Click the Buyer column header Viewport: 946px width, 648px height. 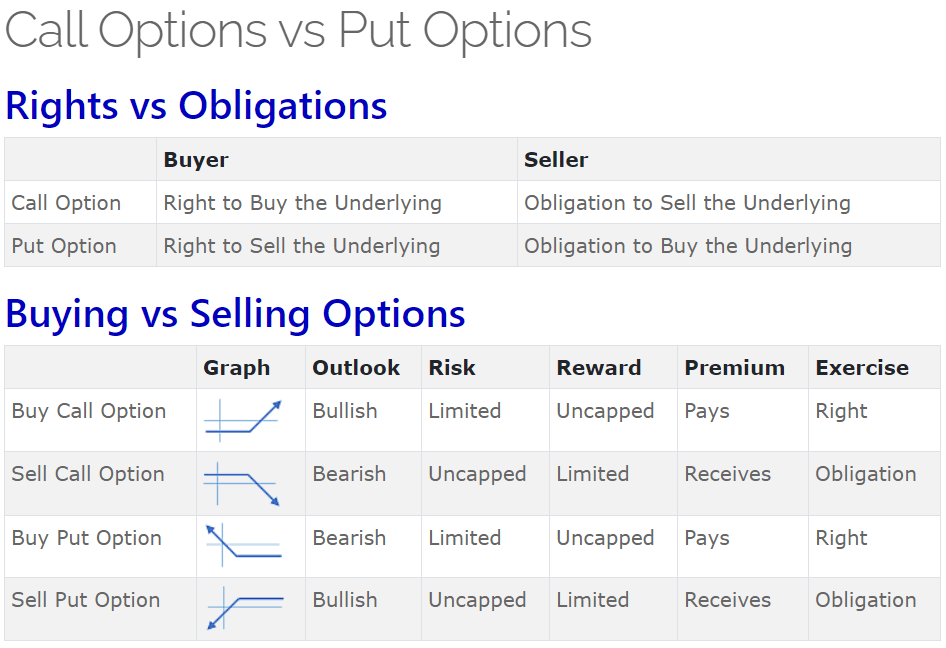point(196,160)
